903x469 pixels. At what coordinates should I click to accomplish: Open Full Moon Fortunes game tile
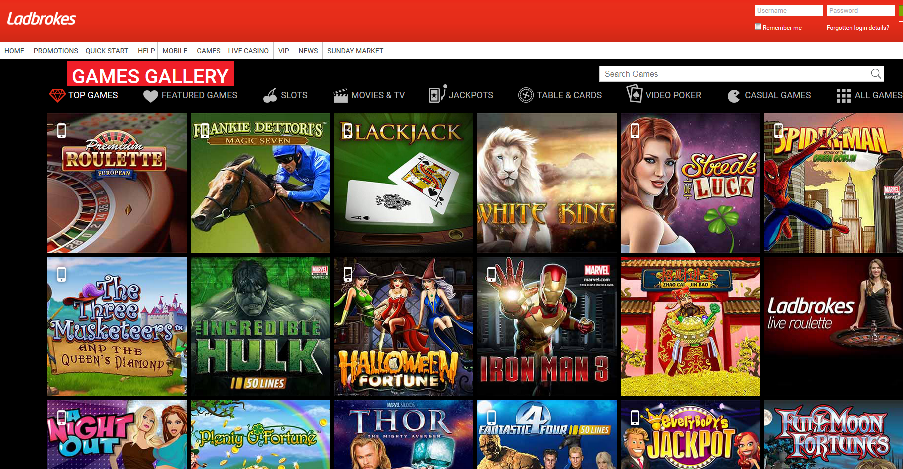click(833, 434)
